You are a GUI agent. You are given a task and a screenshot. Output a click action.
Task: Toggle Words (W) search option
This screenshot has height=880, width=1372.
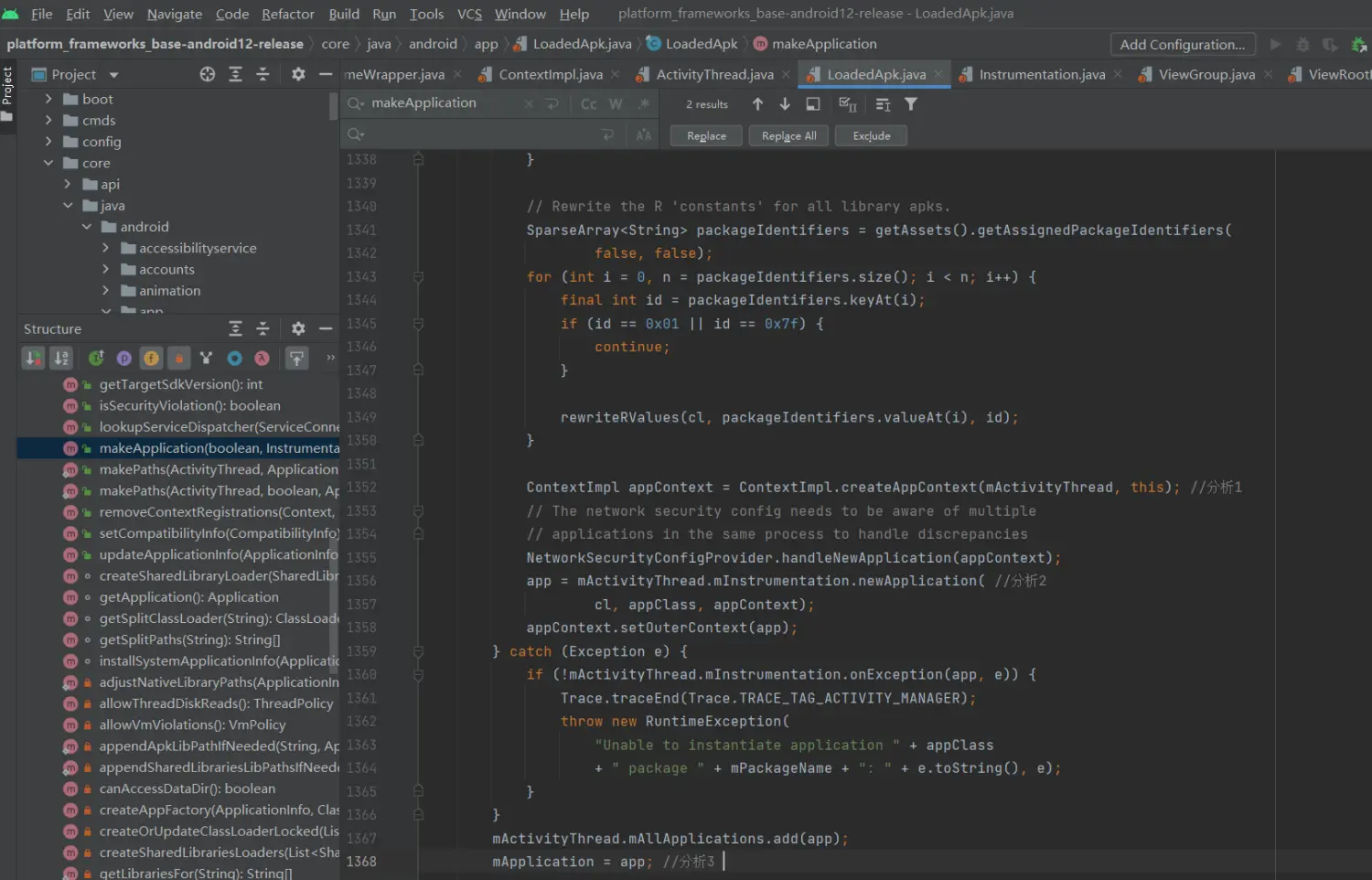pos(616,104)
